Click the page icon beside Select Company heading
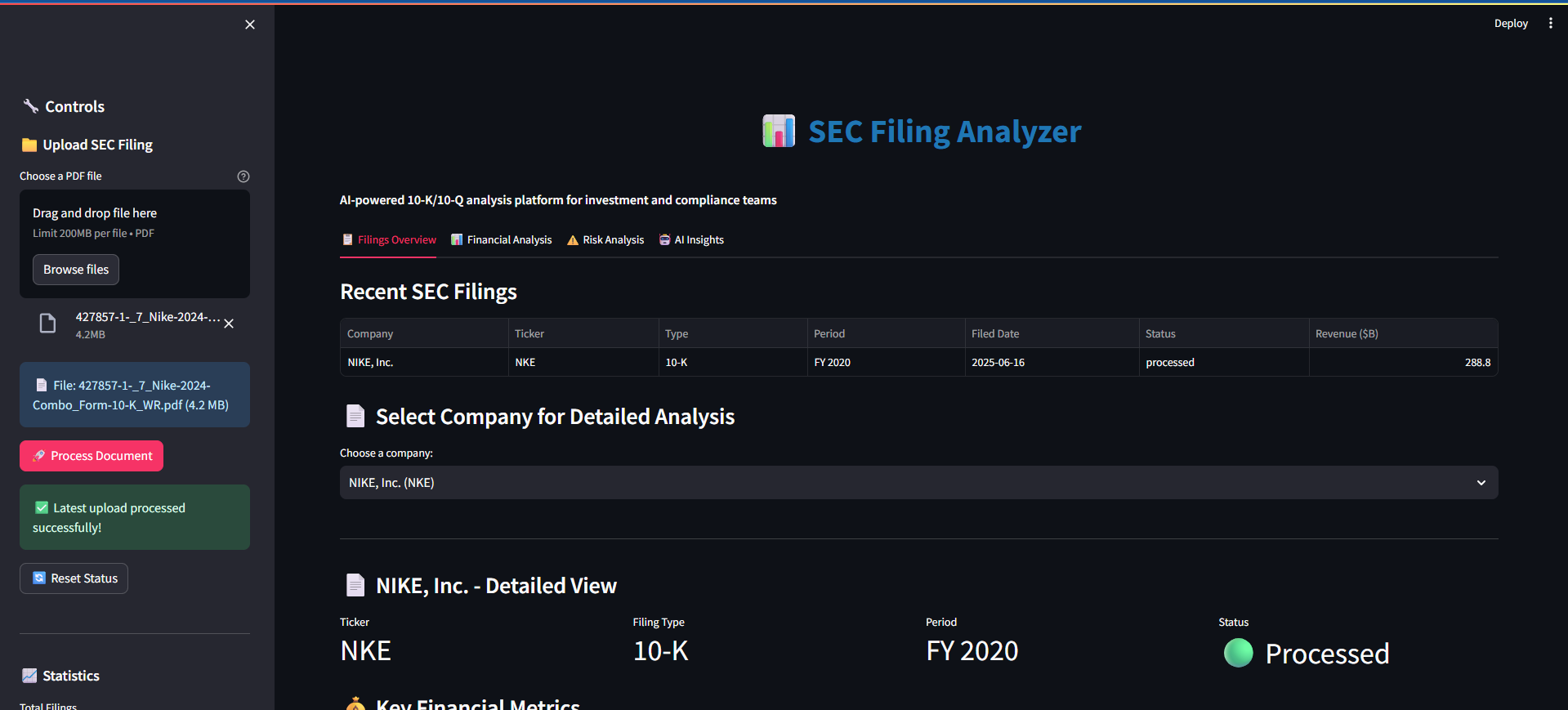1568x710 pixels. (x=355, y=417)
